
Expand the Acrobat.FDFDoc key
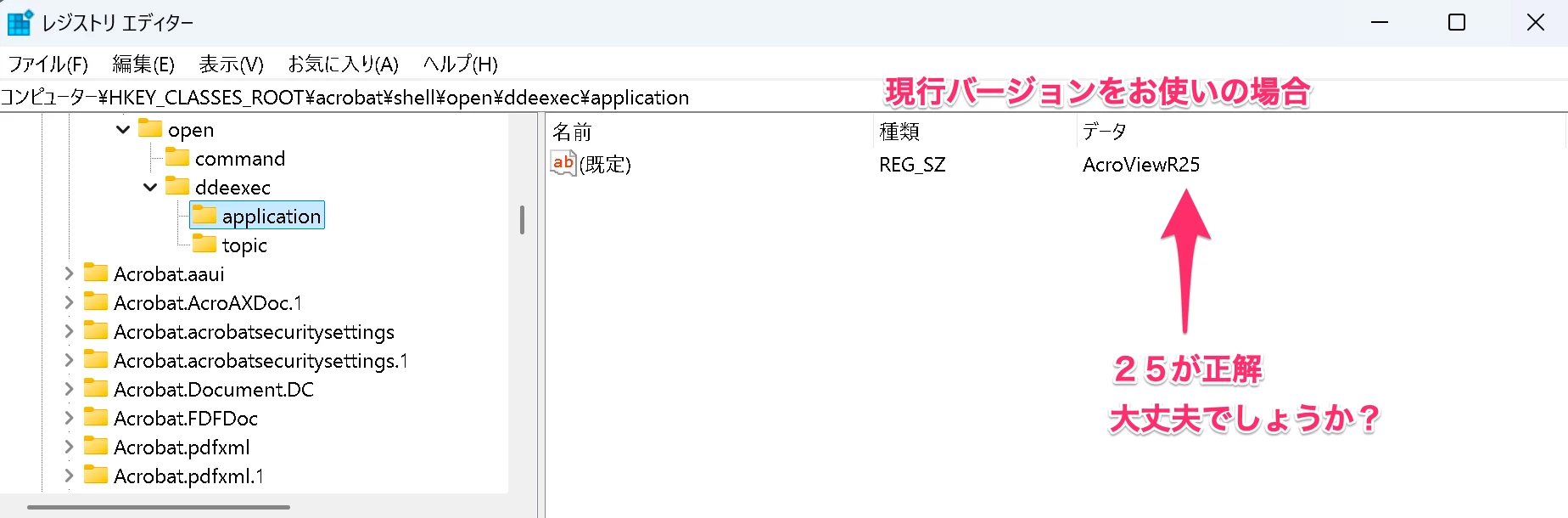pos(69,418)
